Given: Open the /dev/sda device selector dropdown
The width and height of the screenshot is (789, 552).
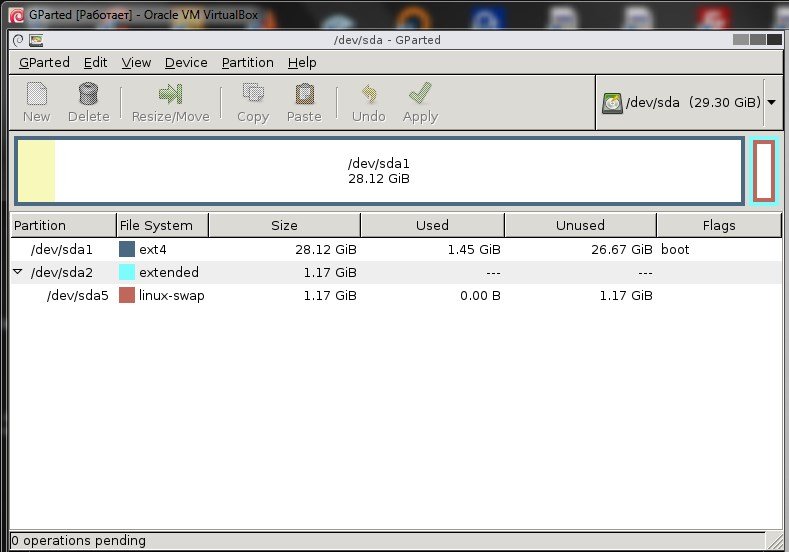Looking at the screenshot, I should click(771, 103).
